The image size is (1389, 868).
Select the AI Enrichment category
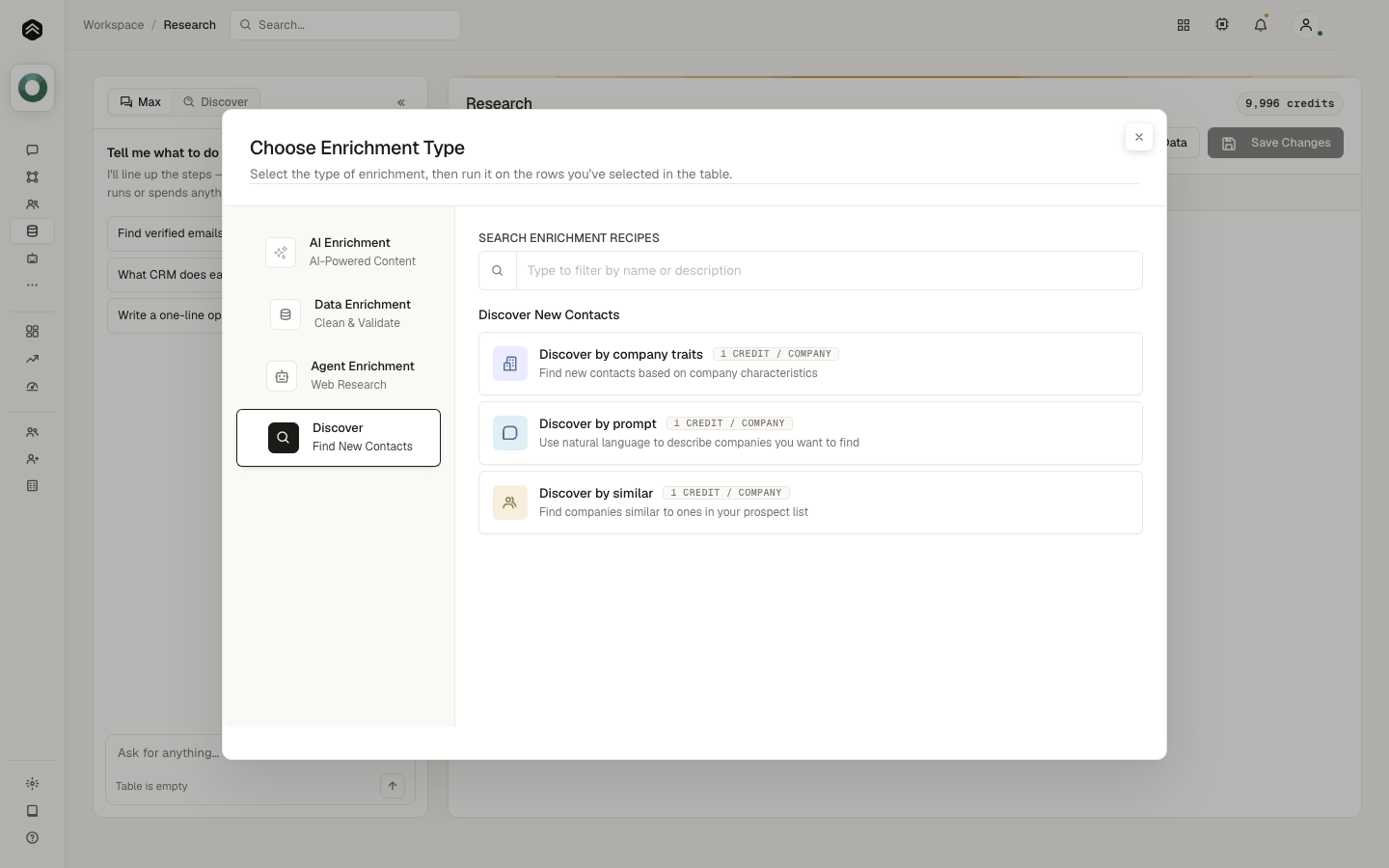339,253
